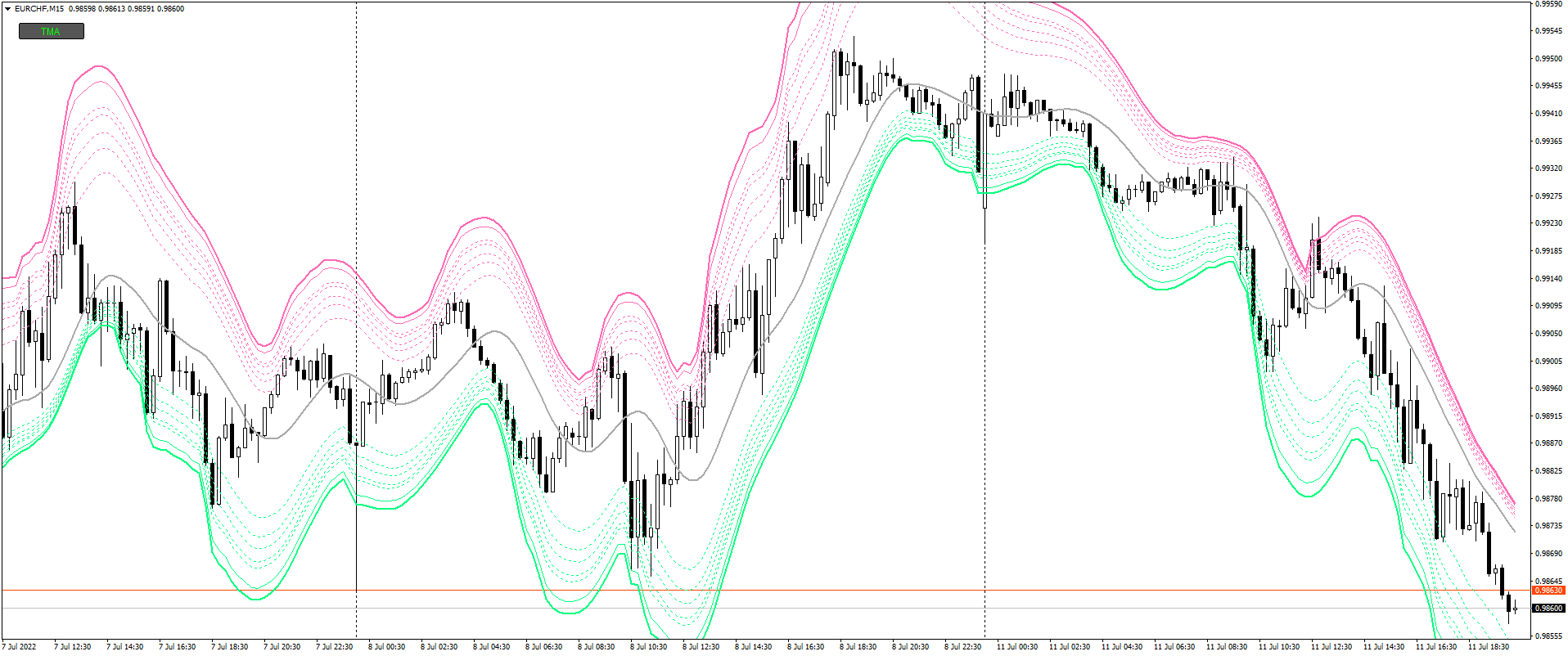Click the 8 Jul 12:30 time label

pos(701,647)
